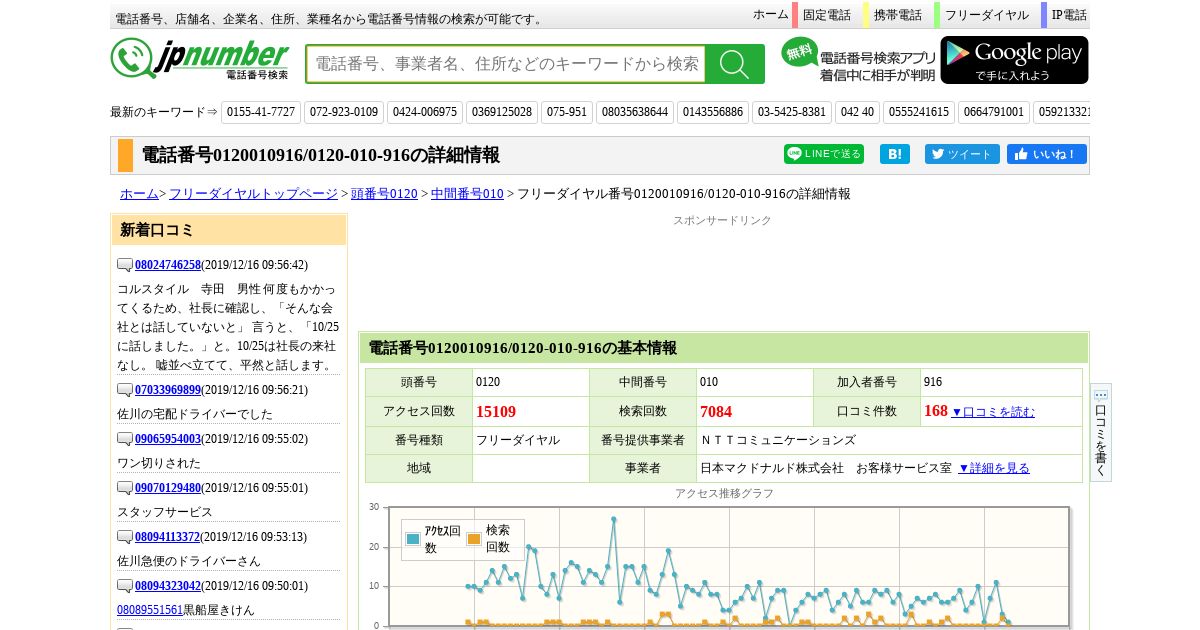
Task: Focus the phone number search field
Action: [x=506, y=64]
